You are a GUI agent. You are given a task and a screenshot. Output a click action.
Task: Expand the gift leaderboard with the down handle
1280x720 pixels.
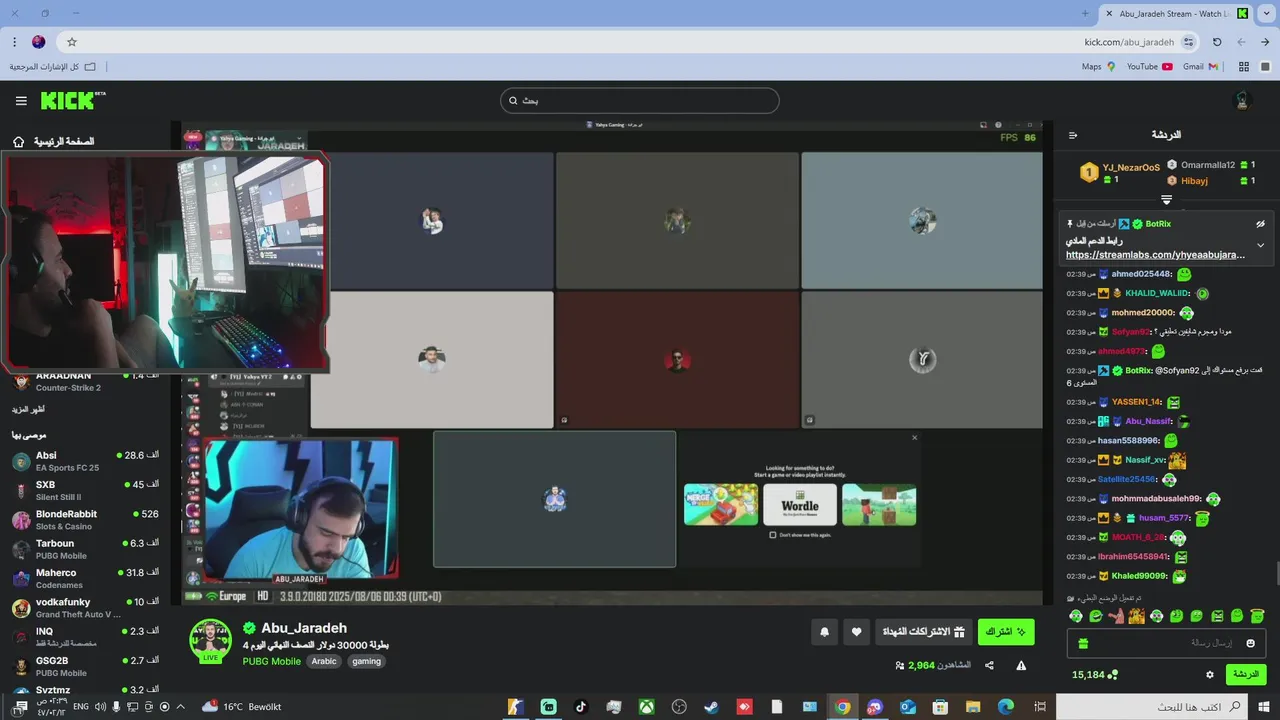pos(1166,200)
